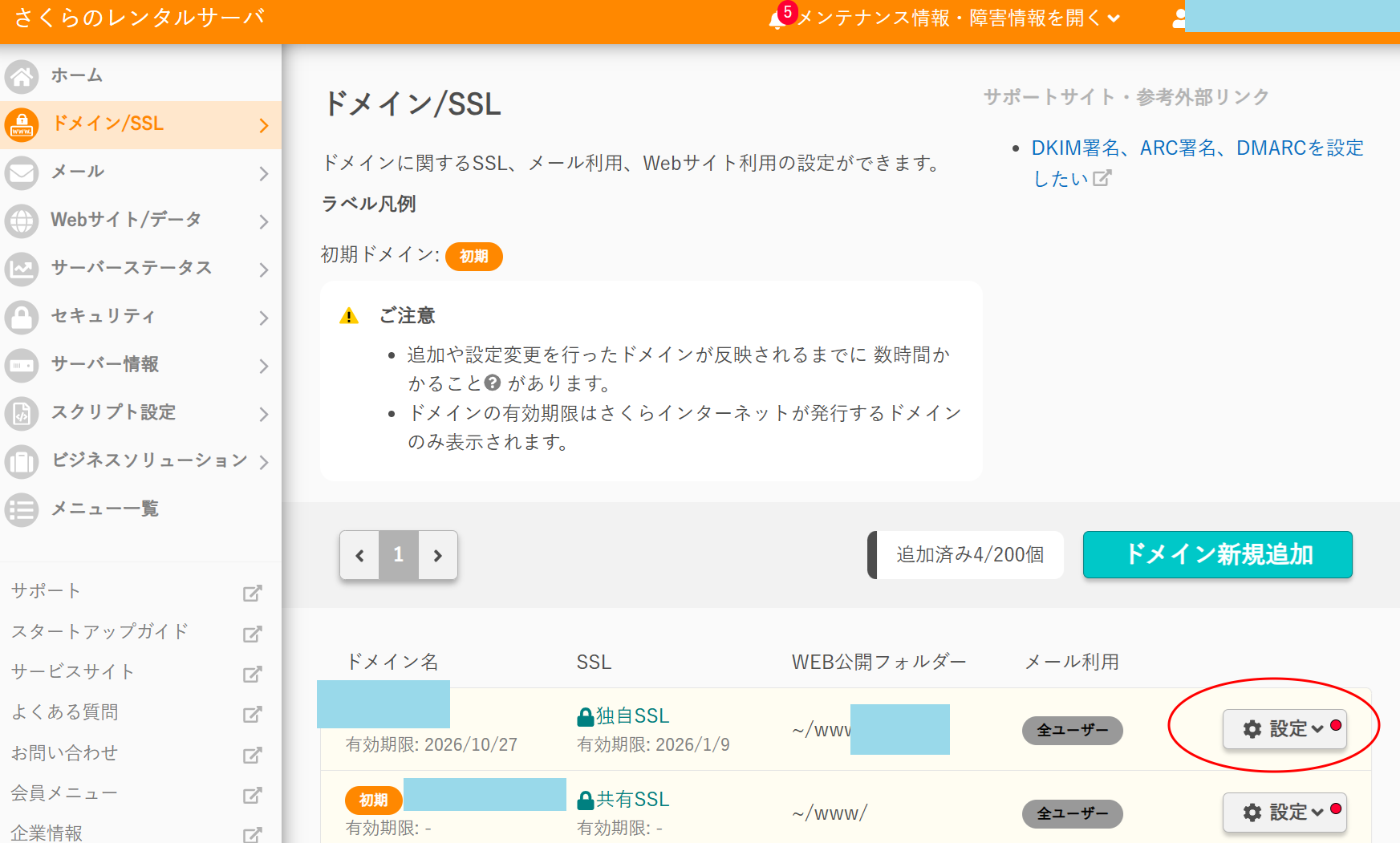Click the セキュリティ padlock icon

click(x=22, y=318)
